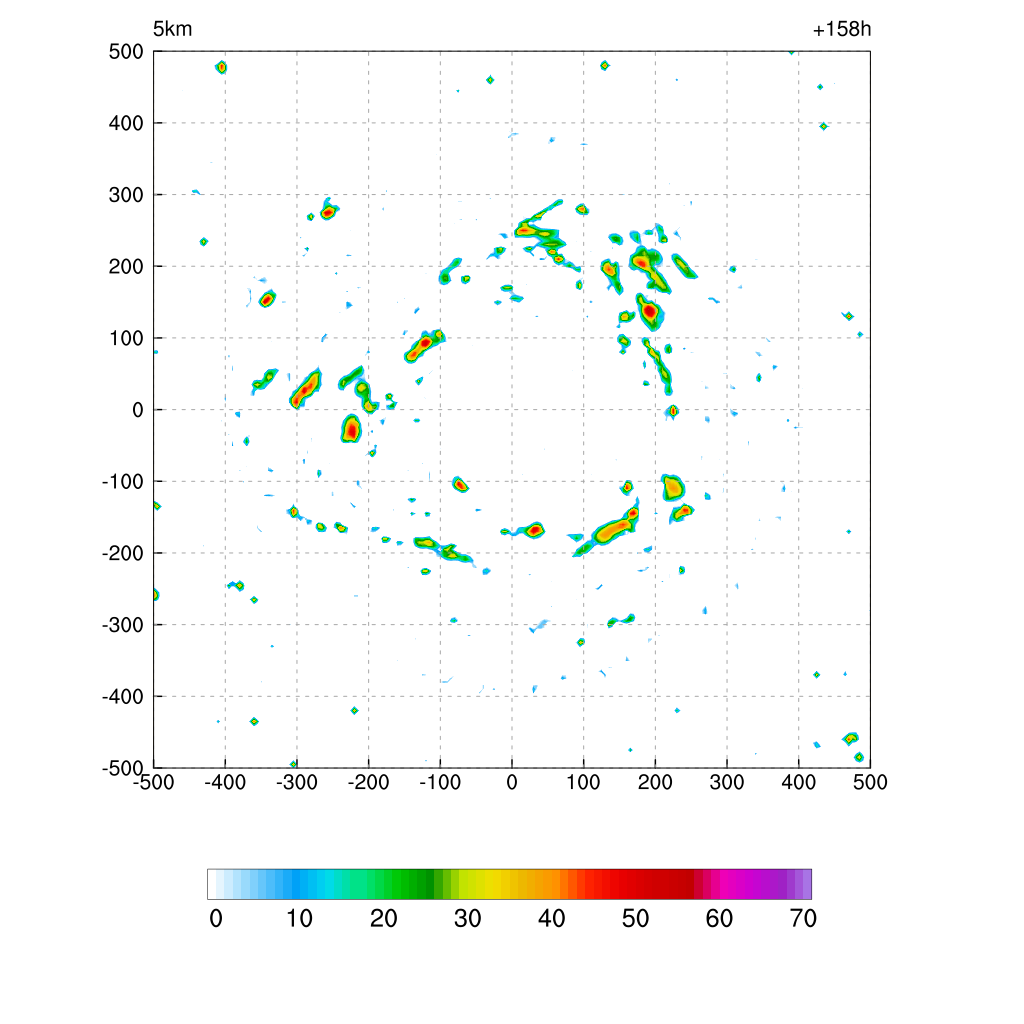1024x1024 pixels.
Task: Click the "5km" title label
Action: [172, 29]
